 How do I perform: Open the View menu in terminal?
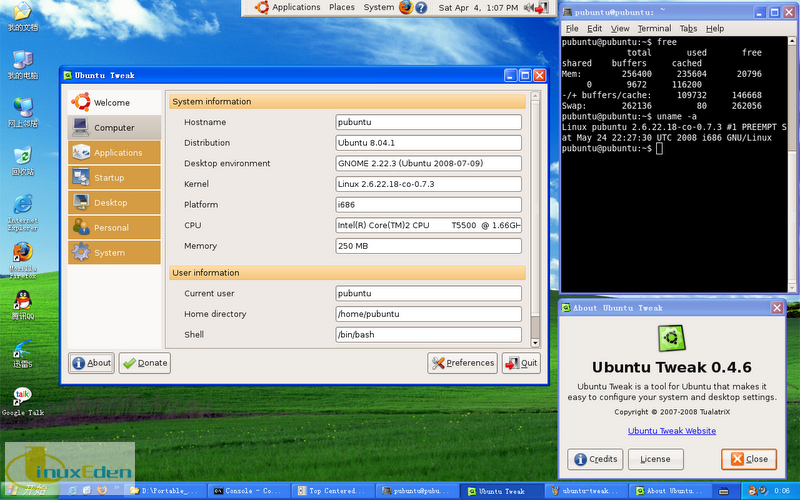620,29
